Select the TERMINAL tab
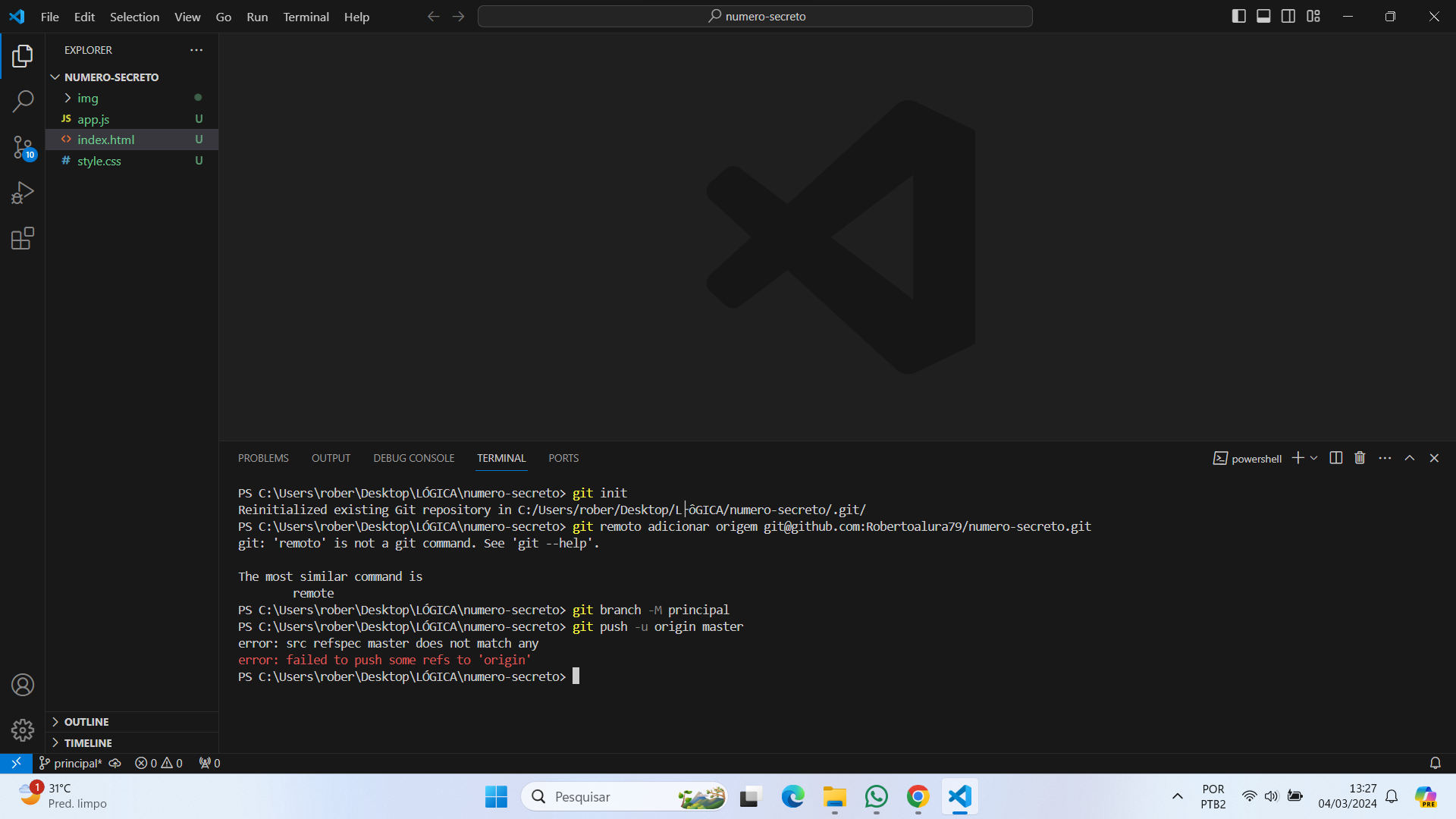Screen dimensions: 1456x819 click(x=501, y=458)
